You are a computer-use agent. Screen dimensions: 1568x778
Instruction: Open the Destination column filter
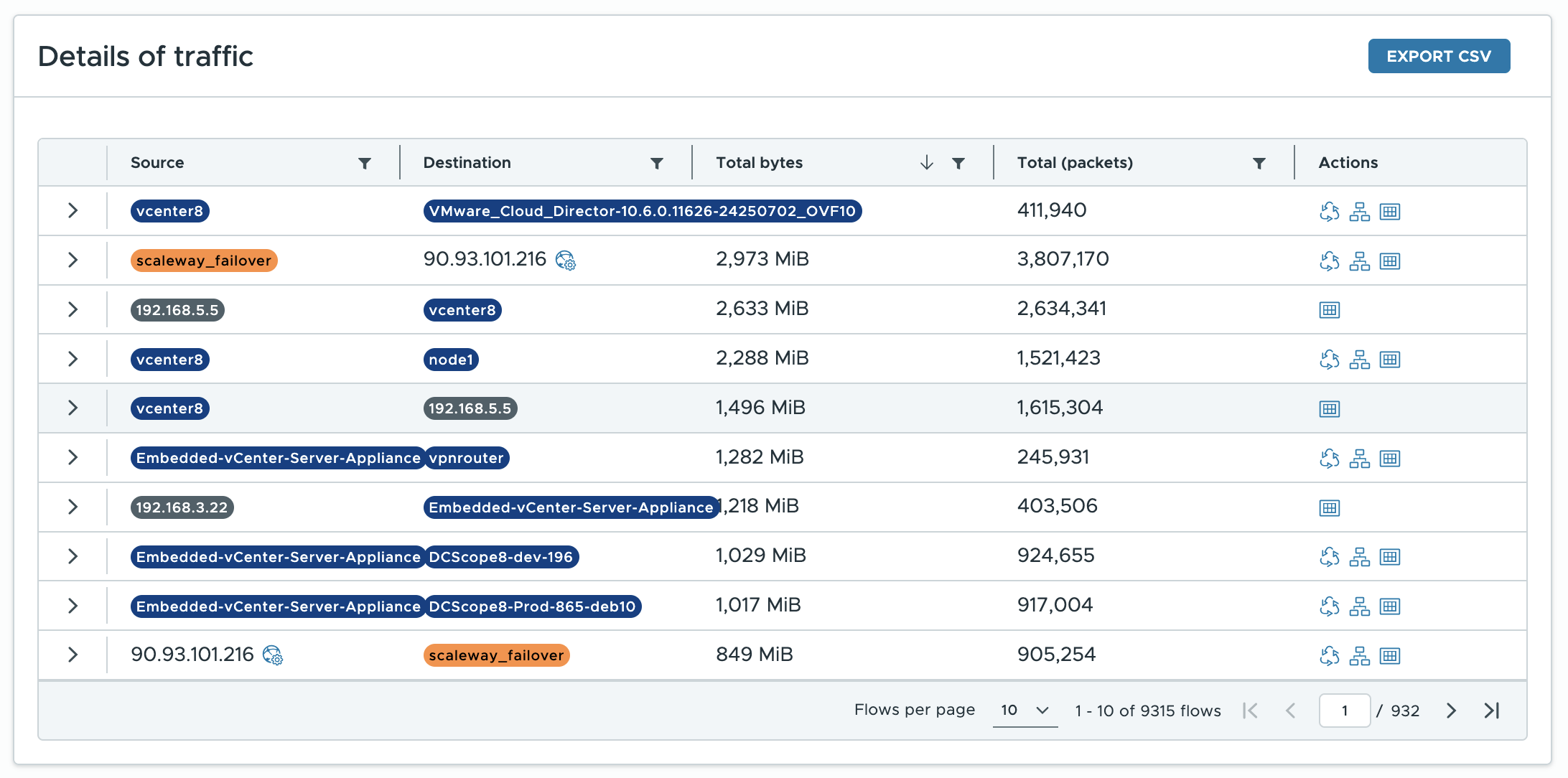pos(656,163)
